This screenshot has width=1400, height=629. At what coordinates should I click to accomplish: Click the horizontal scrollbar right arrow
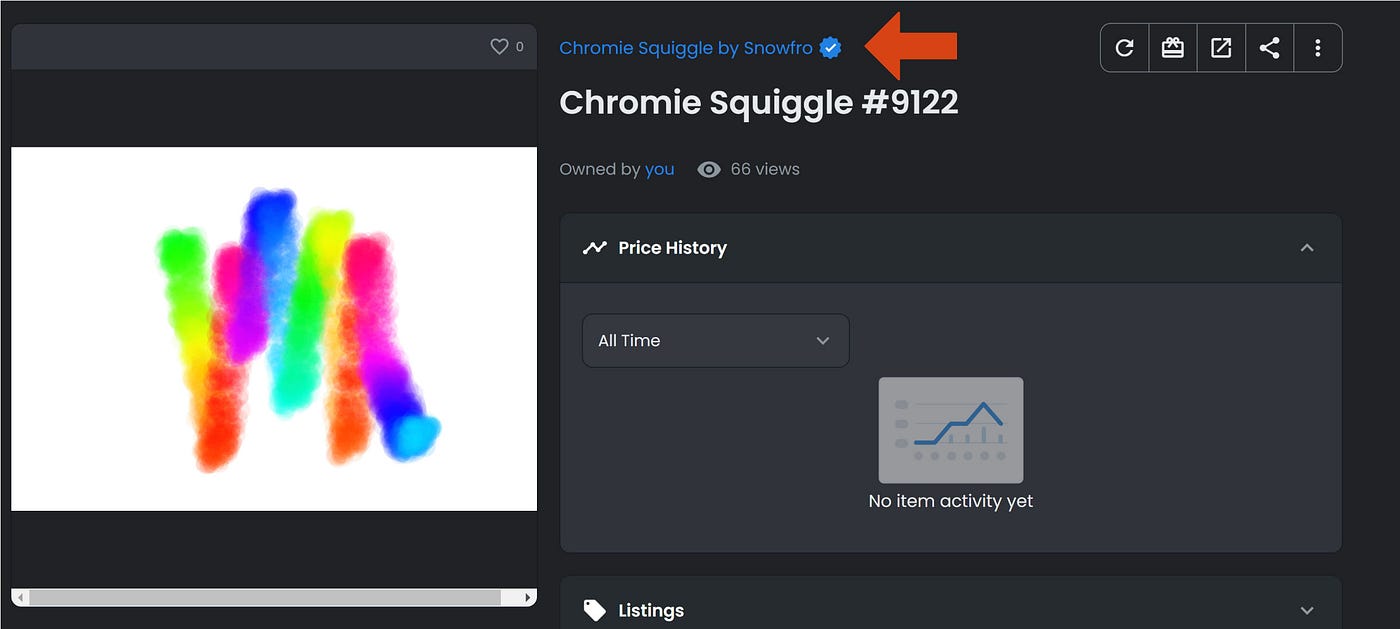[529, 597]
